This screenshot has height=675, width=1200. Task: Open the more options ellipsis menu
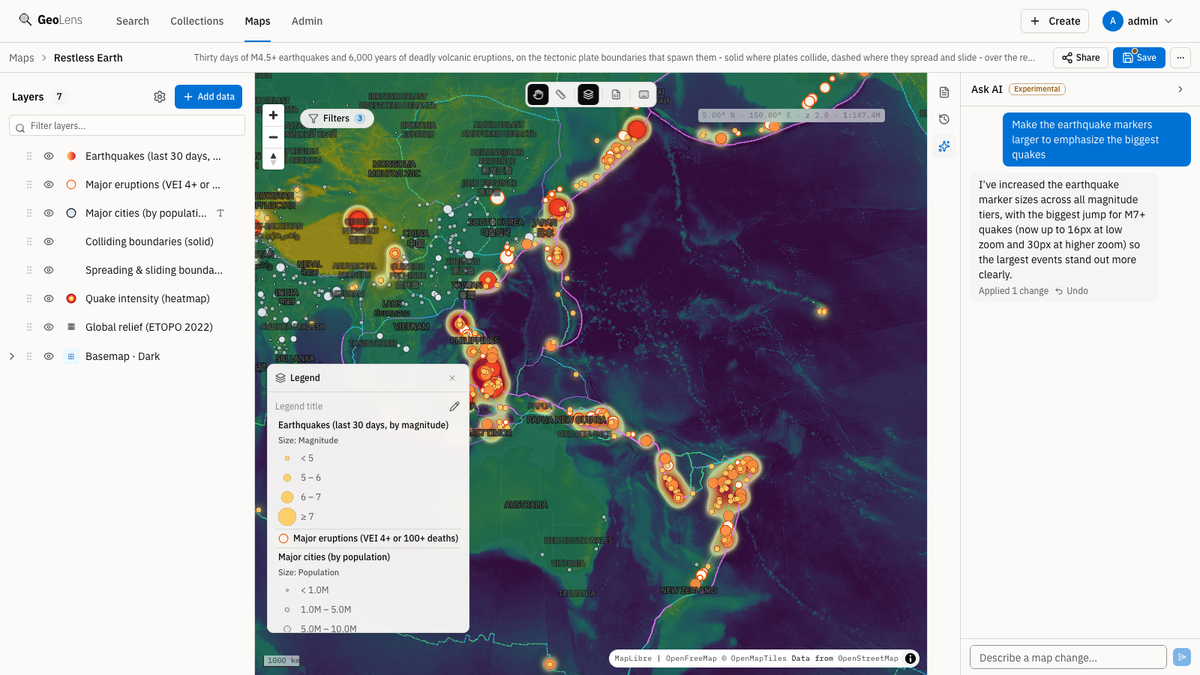click(x=1181, y=58)
